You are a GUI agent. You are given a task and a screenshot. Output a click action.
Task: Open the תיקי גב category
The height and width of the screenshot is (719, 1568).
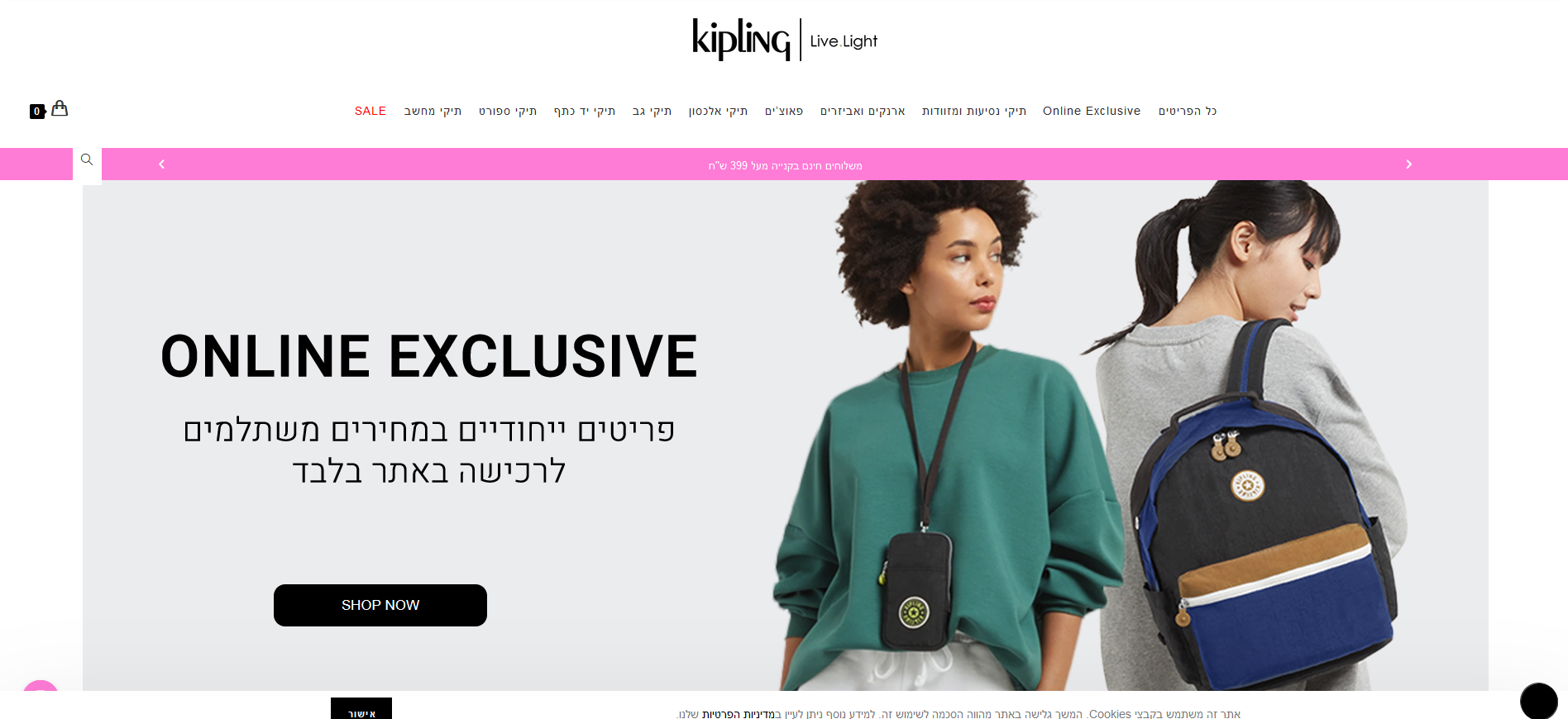pyautogui.click(x=652, y=111)
